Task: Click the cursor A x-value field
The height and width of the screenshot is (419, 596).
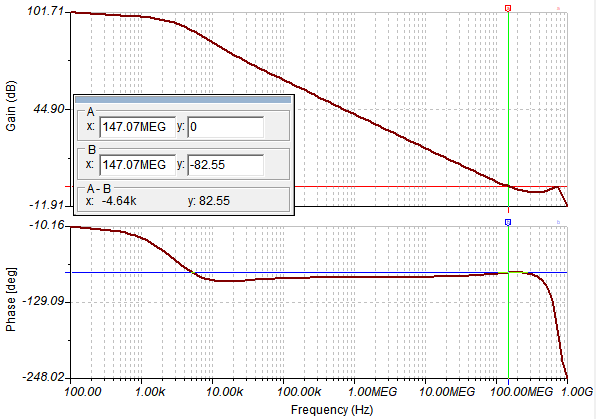Action: click(138, 127)
